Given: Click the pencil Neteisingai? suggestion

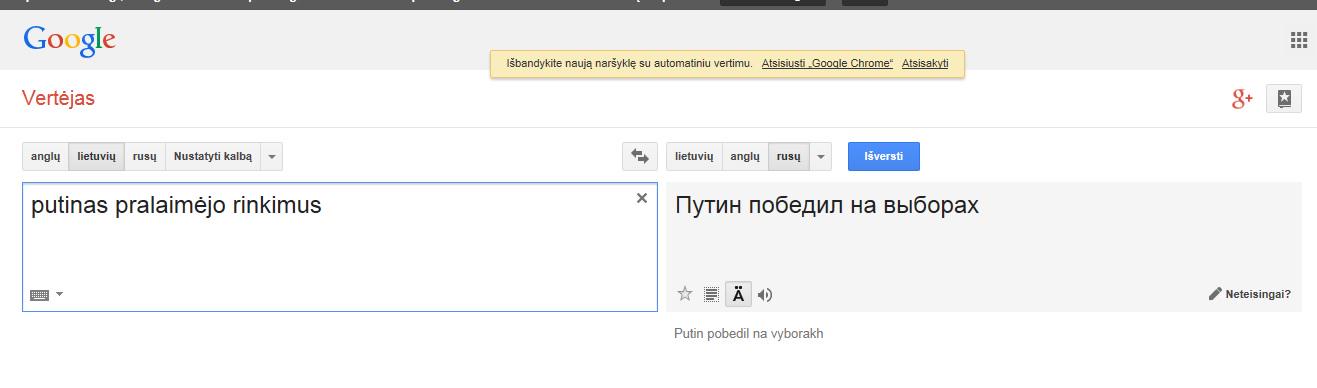Looking at the screenshot, I should click(1250, 294).
